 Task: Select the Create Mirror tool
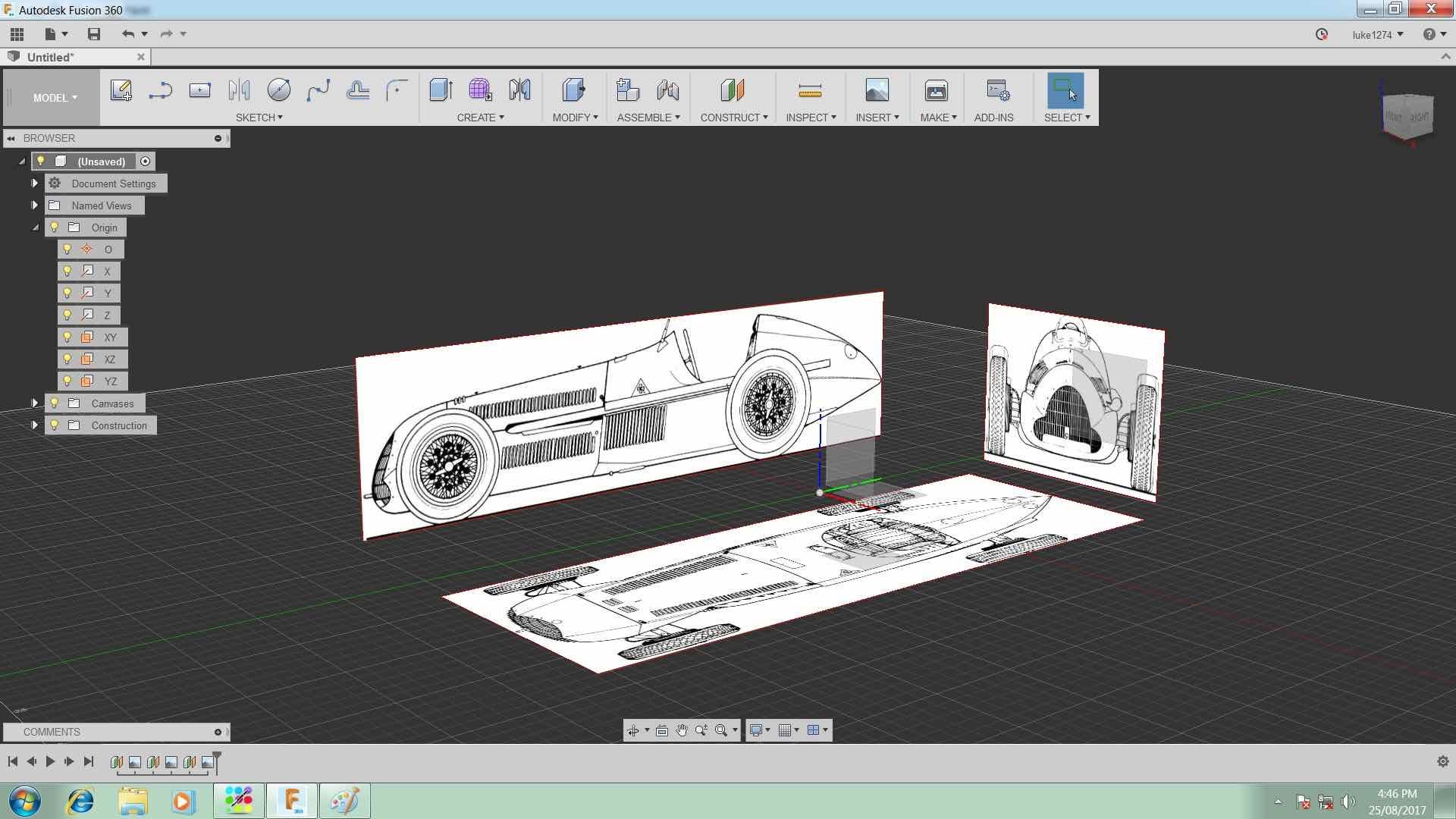[x=519, y=90]
